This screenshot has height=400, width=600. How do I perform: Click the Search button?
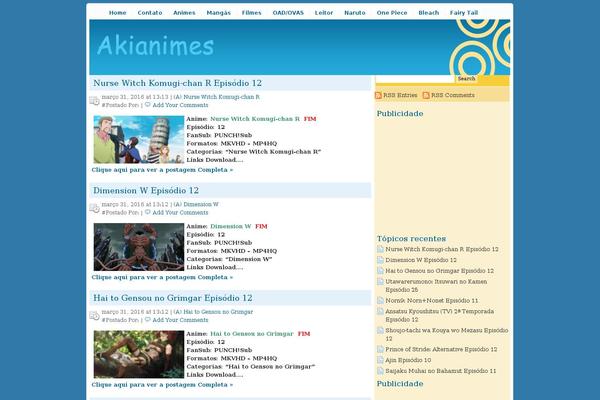[x=466, y=78]
